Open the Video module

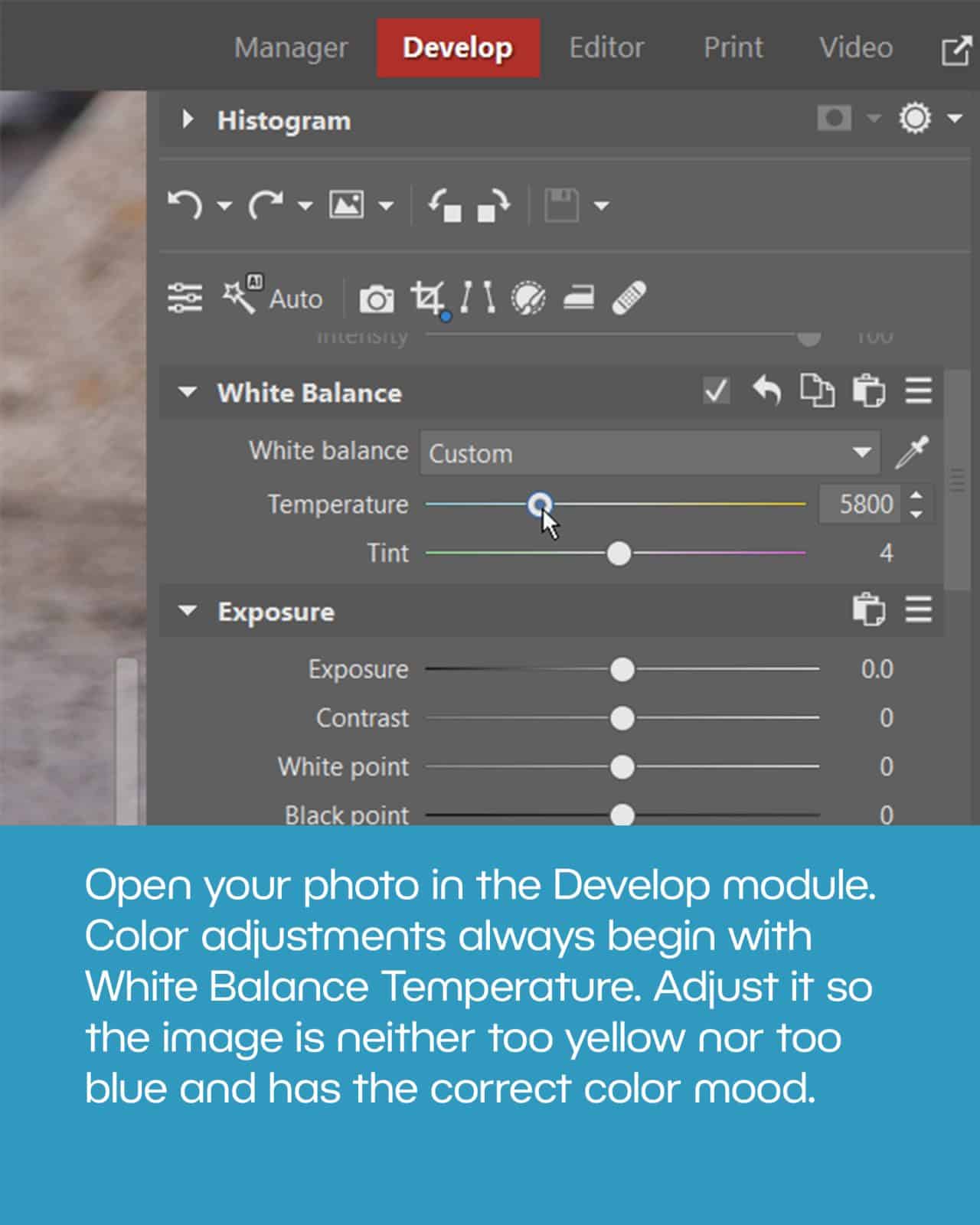[855, 47]
